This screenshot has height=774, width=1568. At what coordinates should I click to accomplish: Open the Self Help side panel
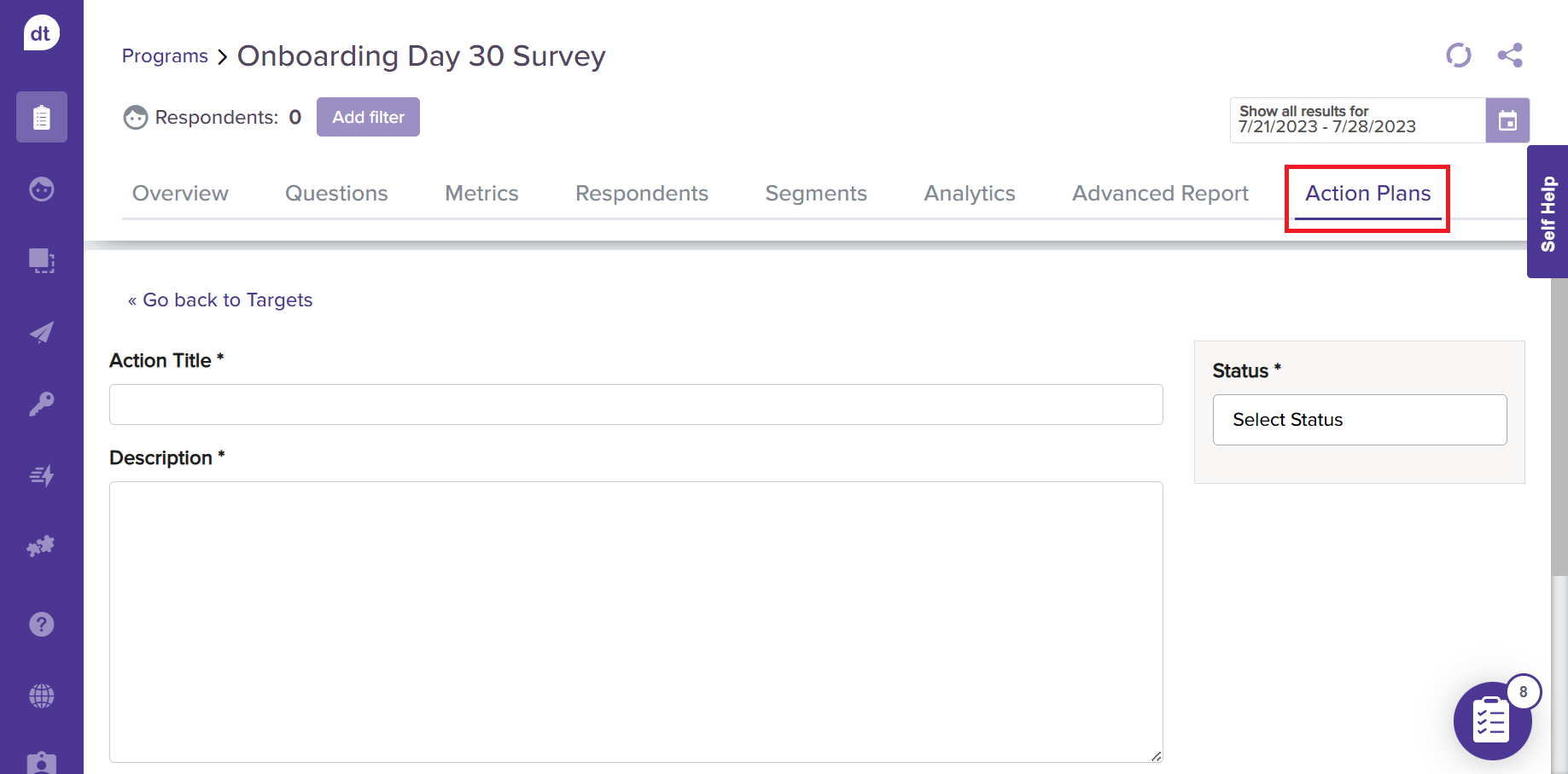(x=1548, y=212)
